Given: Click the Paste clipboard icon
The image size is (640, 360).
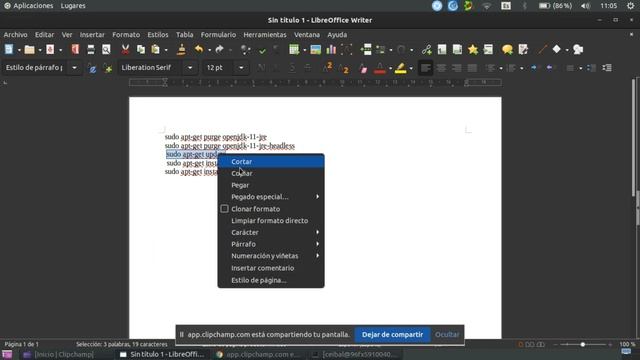Looking at the screenshot, I should (155, 49).
